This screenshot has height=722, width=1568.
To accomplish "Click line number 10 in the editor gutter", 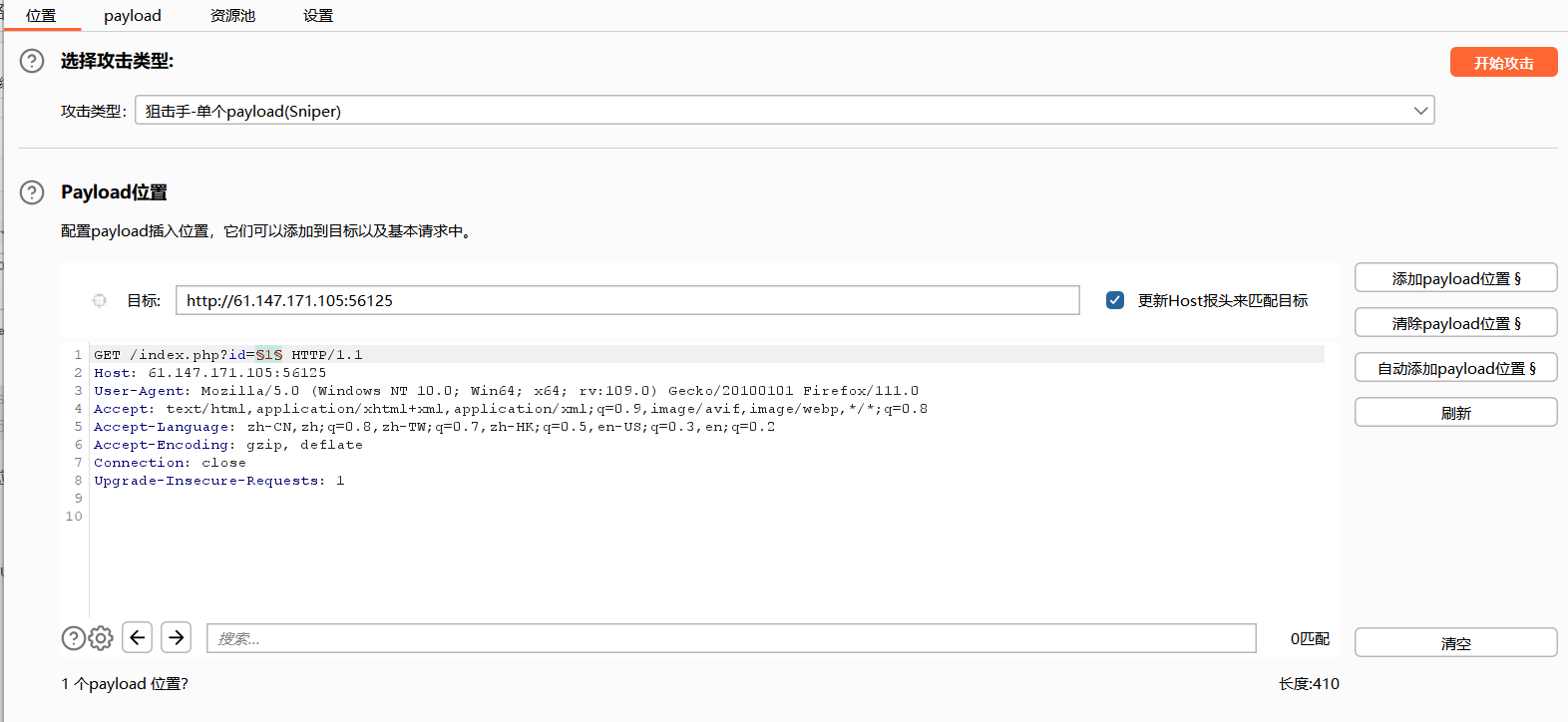I will tap(74, 517).
